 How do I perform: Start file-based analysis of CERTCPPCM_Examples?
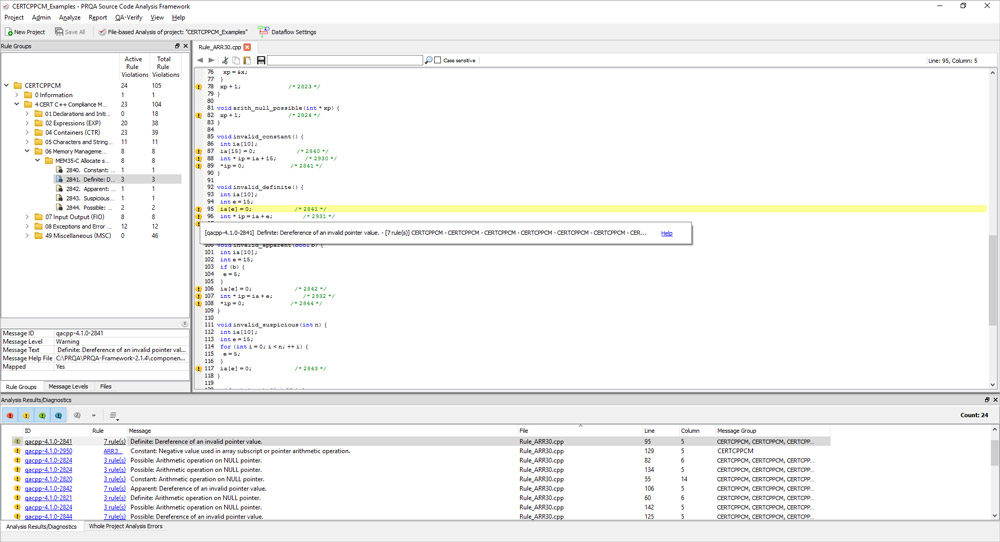coord(173,32)
